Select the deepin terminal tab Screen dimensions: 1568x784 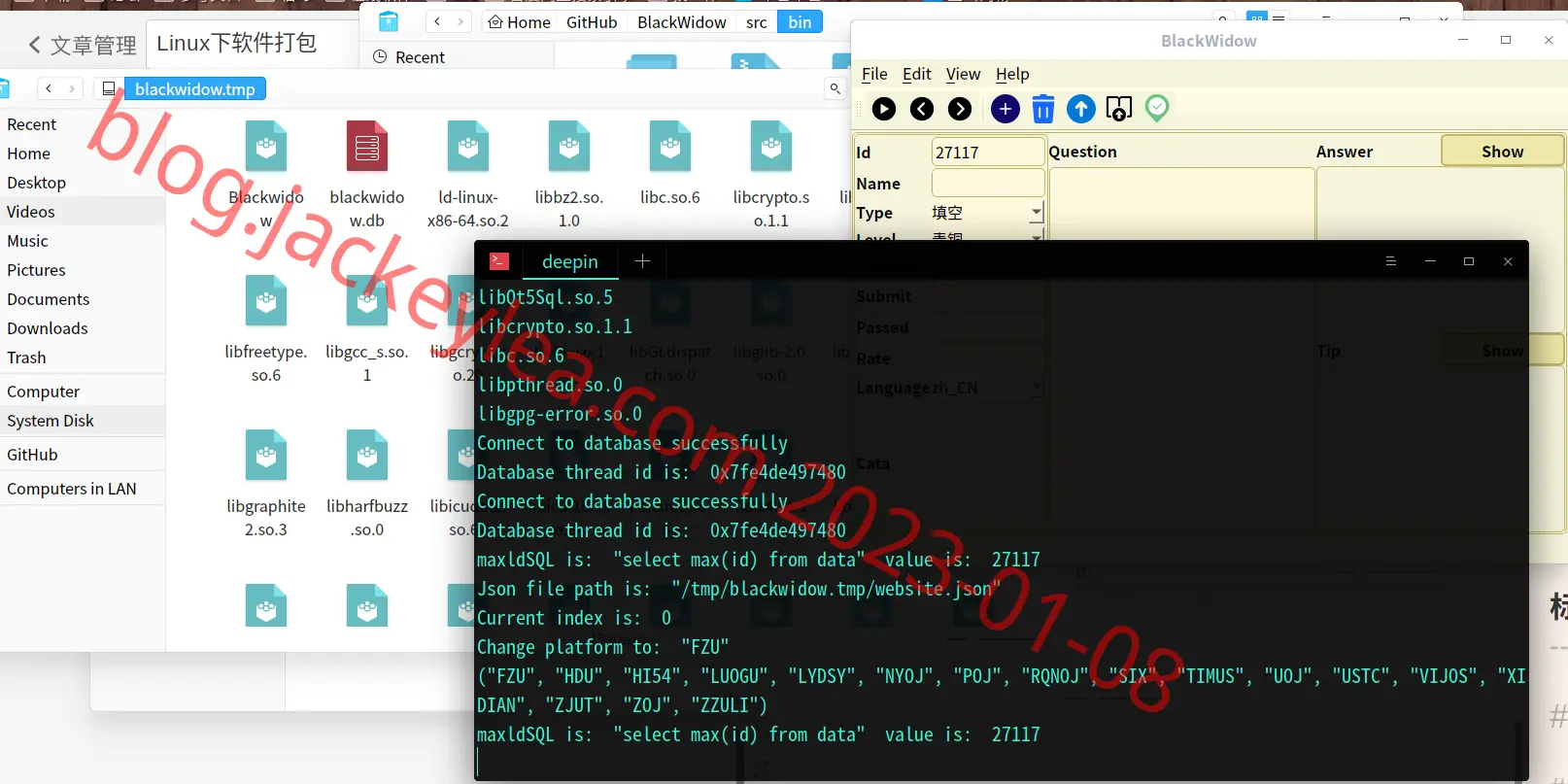click(x=570, y=261)
